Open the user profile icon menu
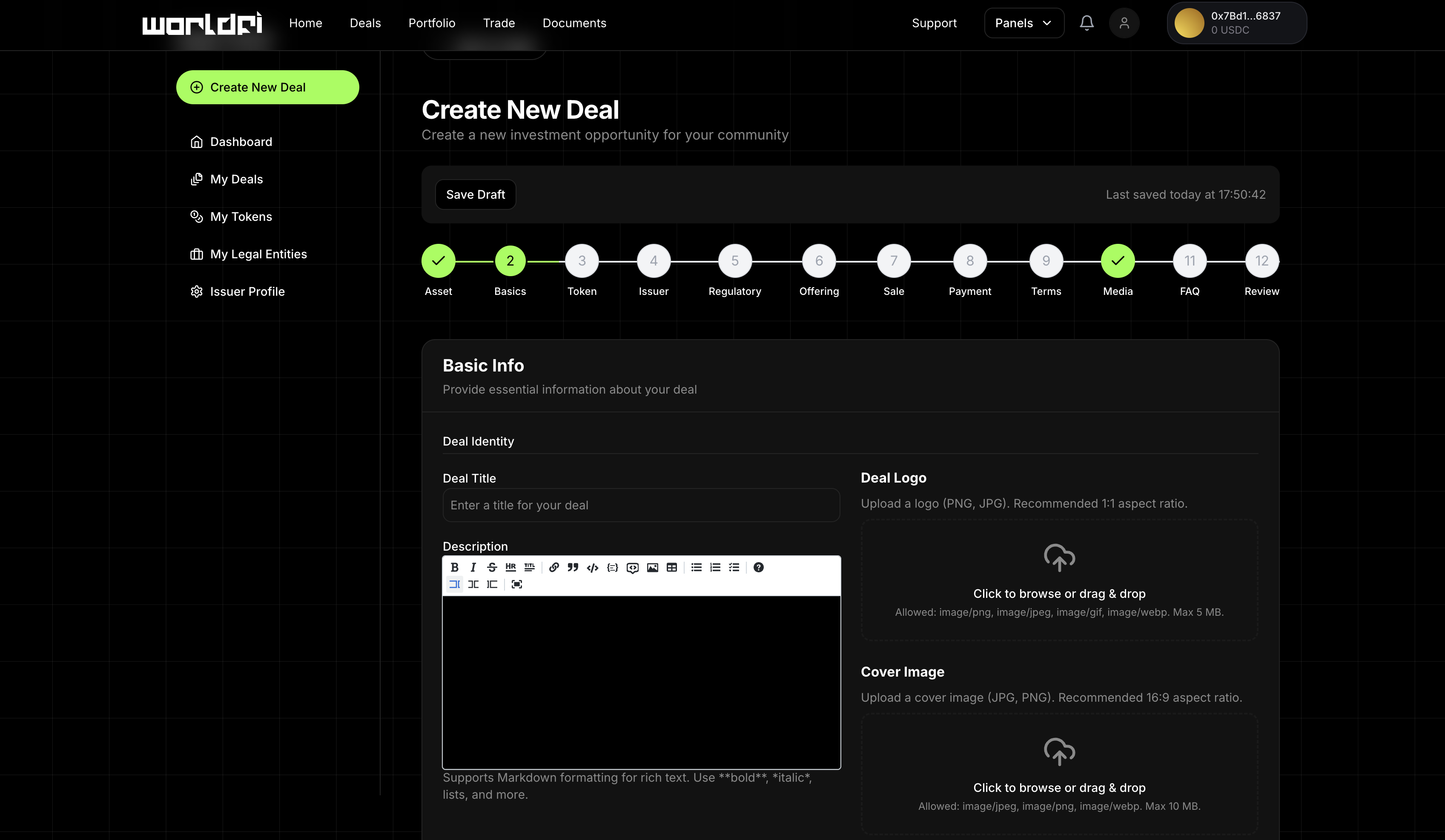 click(1124, 23)
